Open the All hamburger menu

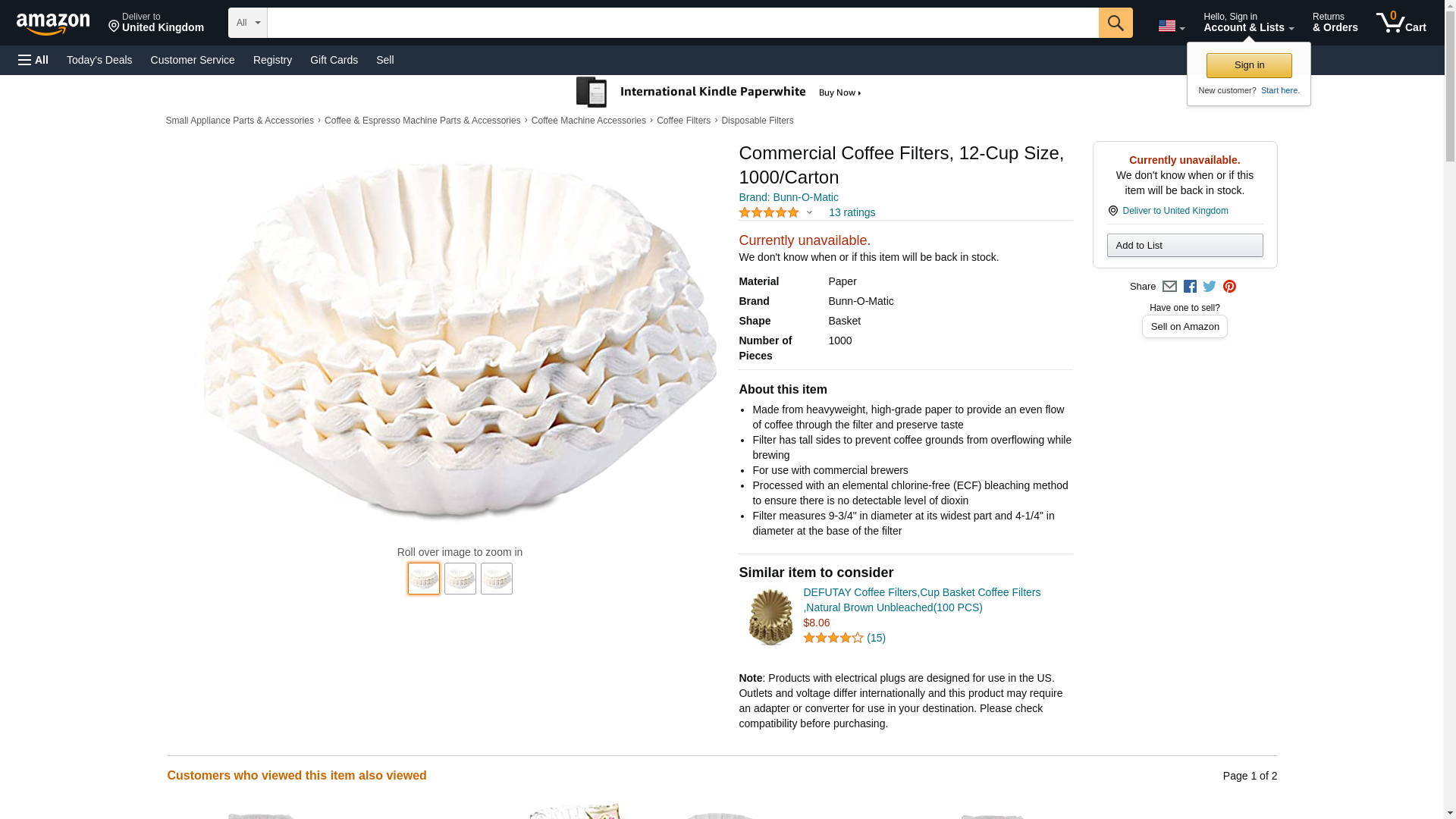click(x=33, y=60)
